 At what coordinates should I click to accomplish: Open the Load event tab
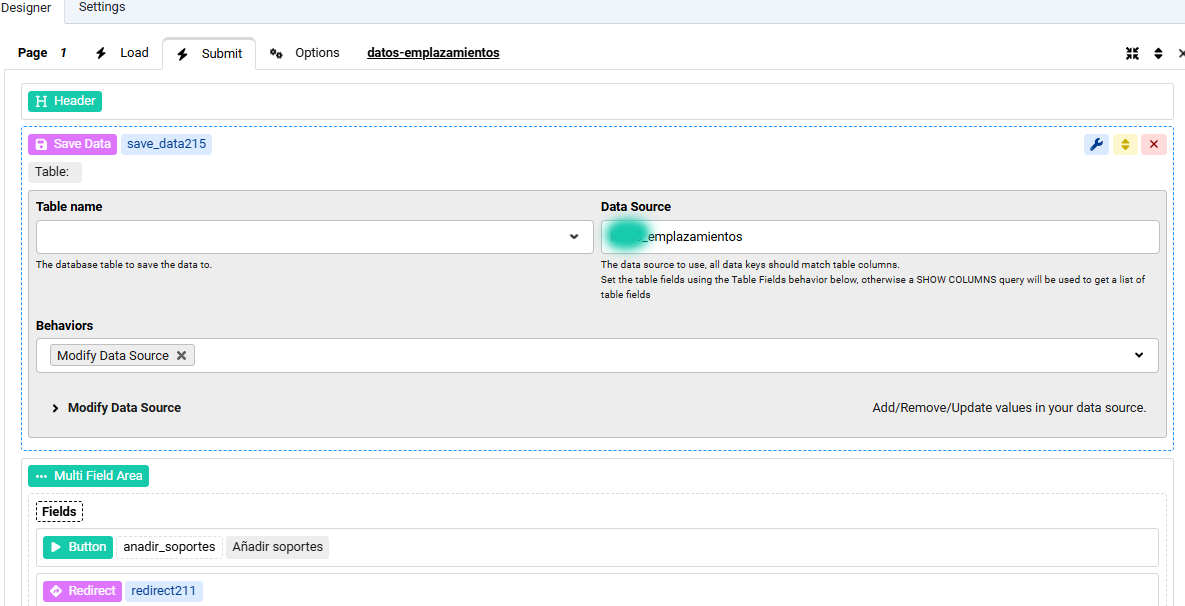click(x=122, y=53)
